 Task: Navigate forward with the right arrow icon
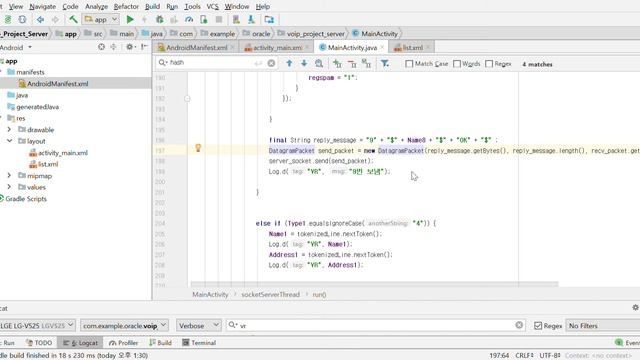(55, 19)
